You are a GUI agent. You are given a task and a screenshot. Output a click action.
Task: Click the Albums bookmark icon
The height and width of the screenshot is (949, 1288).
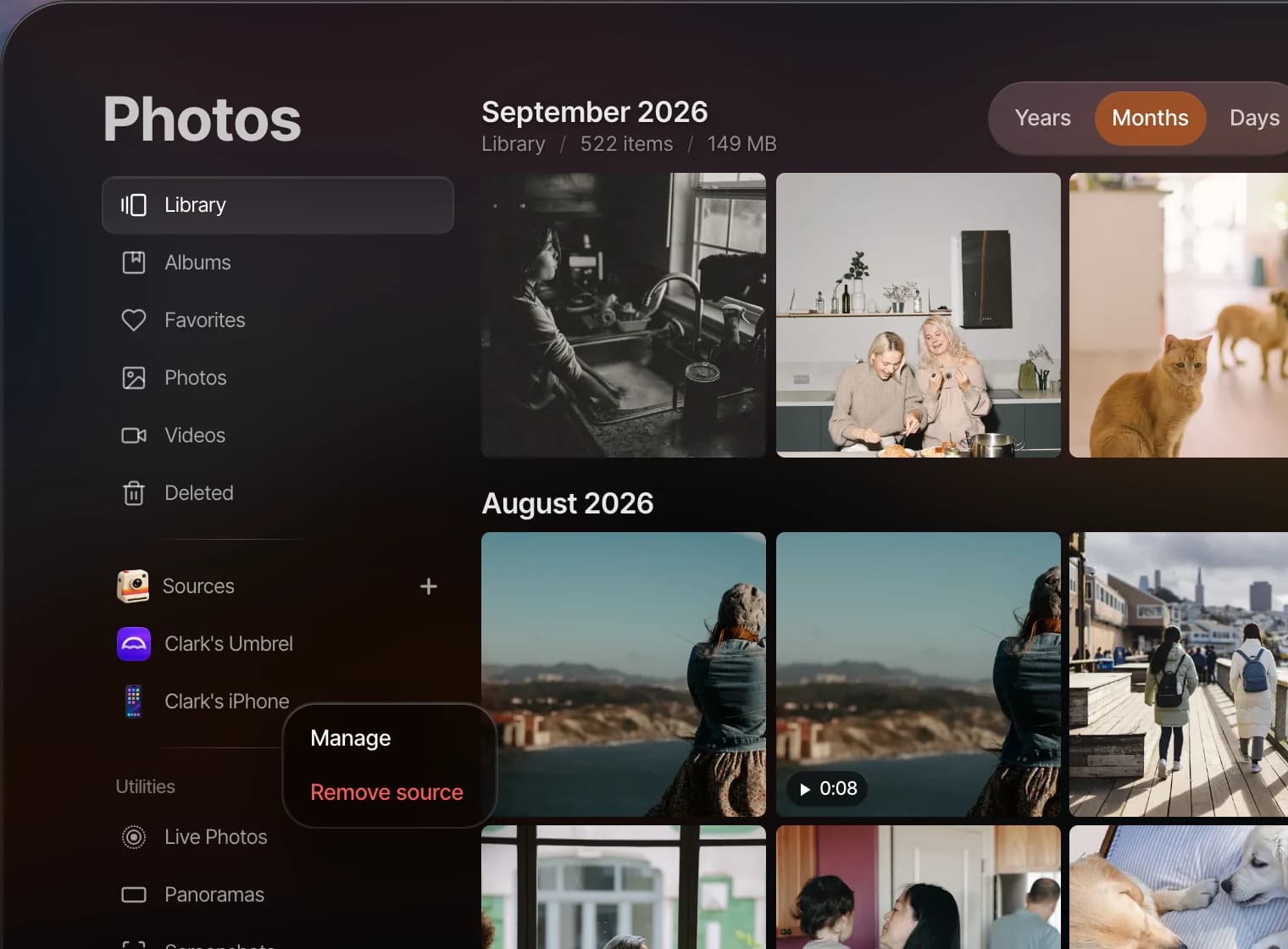tap(134, 263)
